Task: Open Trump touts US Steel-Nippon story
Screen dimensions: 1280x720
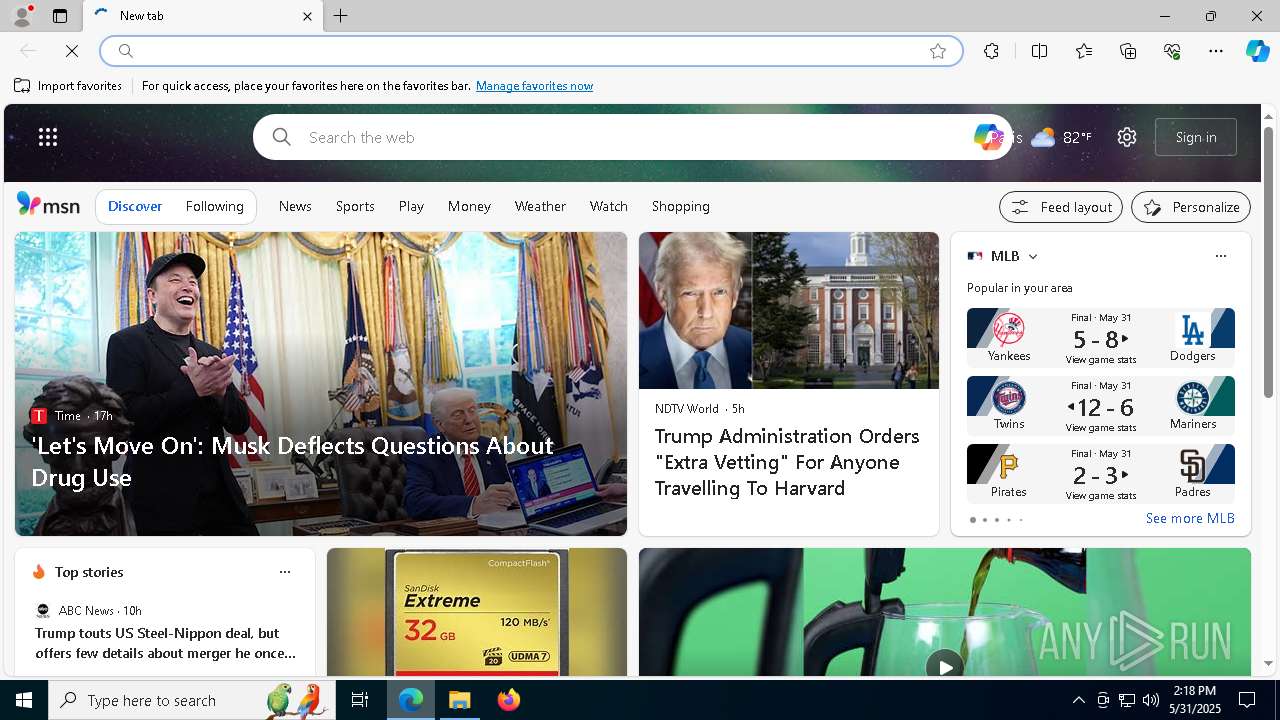Action: coord(165,643)
